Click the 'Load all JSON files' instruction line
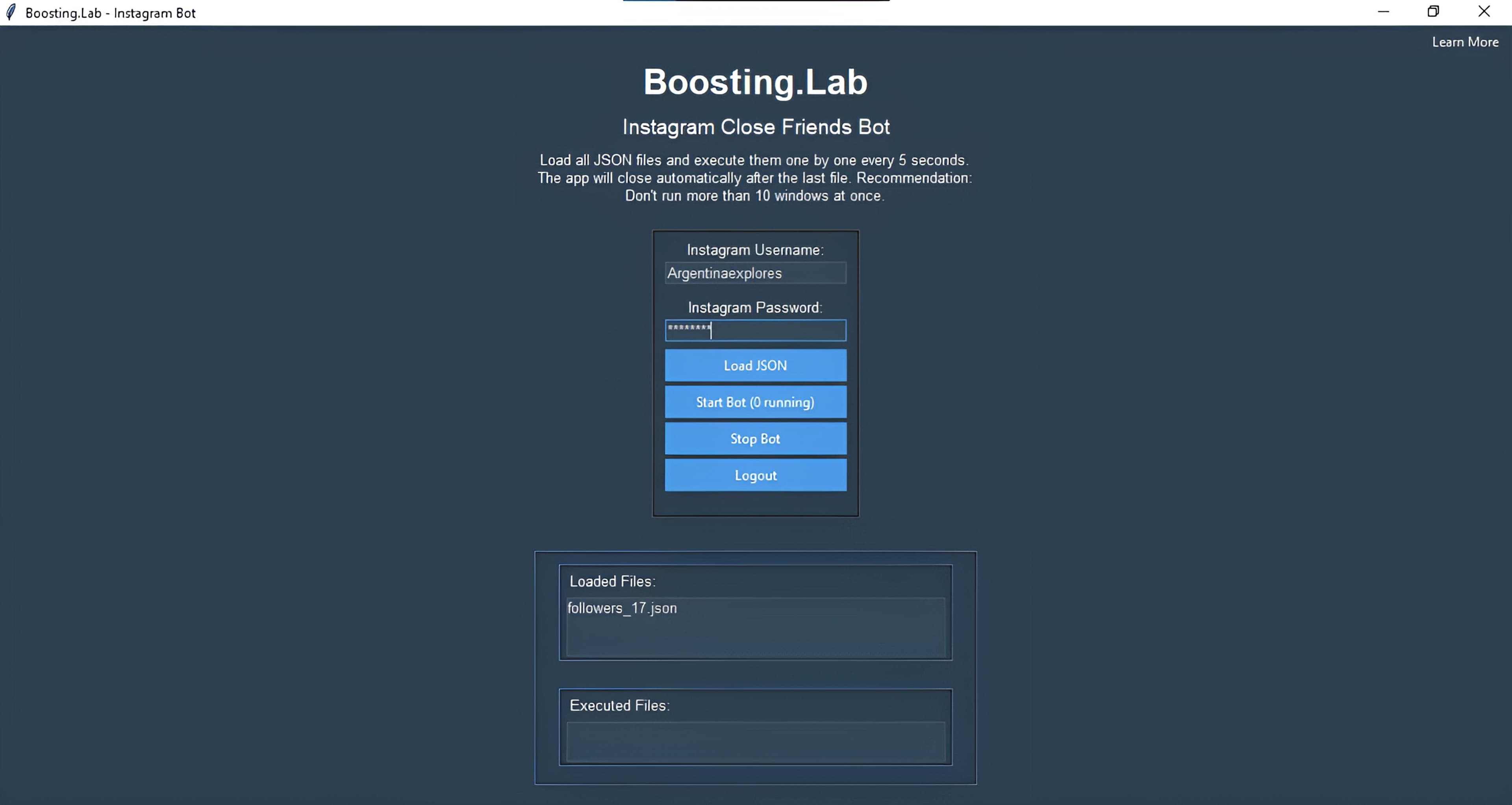 pyautogui.click(x=754, y=160)
